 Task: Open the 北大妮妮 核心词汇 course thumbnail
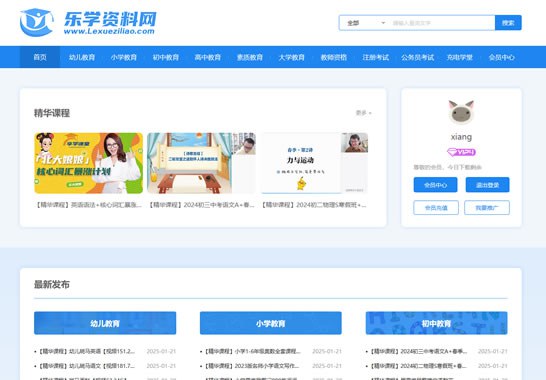[x=88, y=163]
